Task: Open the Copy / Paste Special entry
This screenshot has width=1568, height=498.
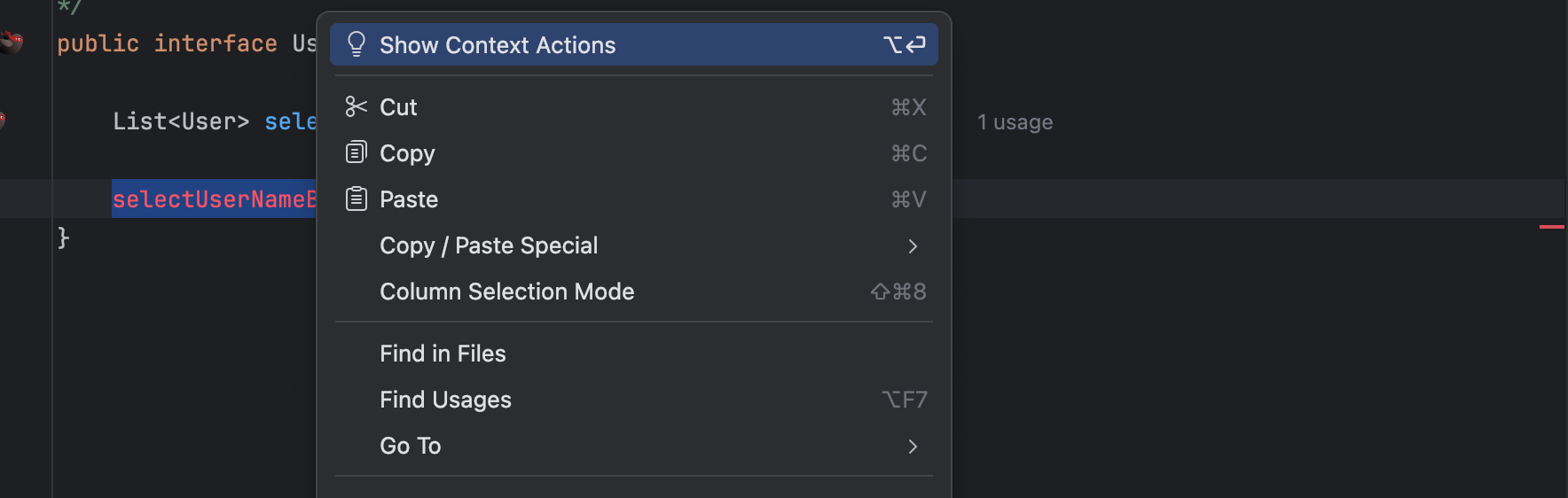Action: 489,245
